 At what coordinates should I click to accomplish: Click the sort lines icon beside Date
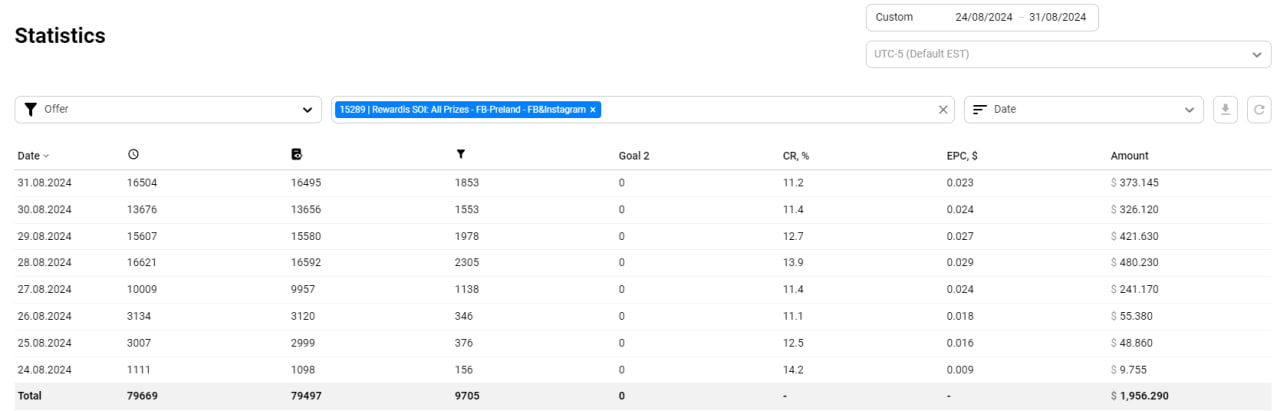[x=980, y=110]
